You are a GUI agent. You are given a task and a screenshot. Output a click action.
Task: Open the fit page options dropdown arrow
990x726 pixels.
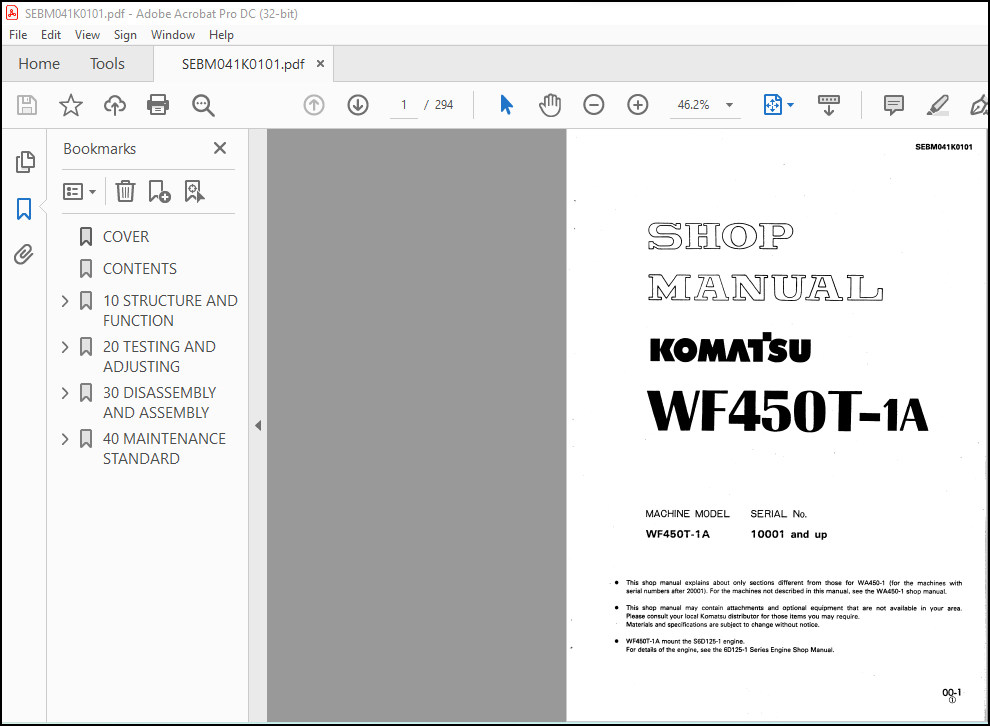point(790,105)
